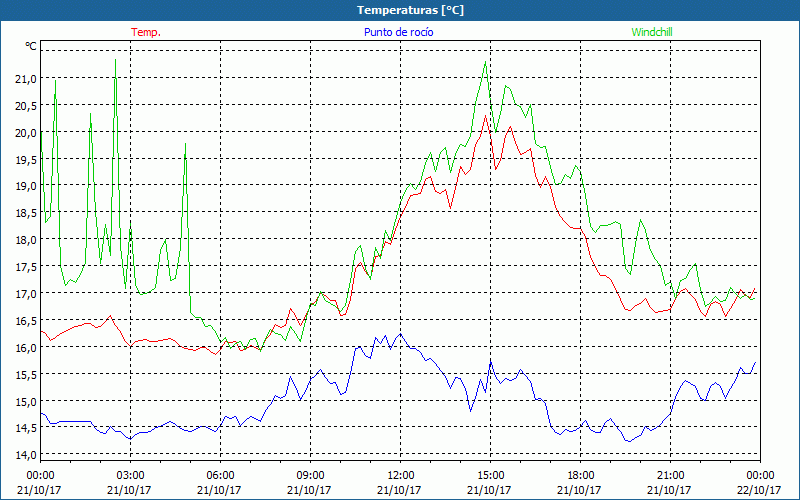Click the 18:00 time axis label

(581, 475)
